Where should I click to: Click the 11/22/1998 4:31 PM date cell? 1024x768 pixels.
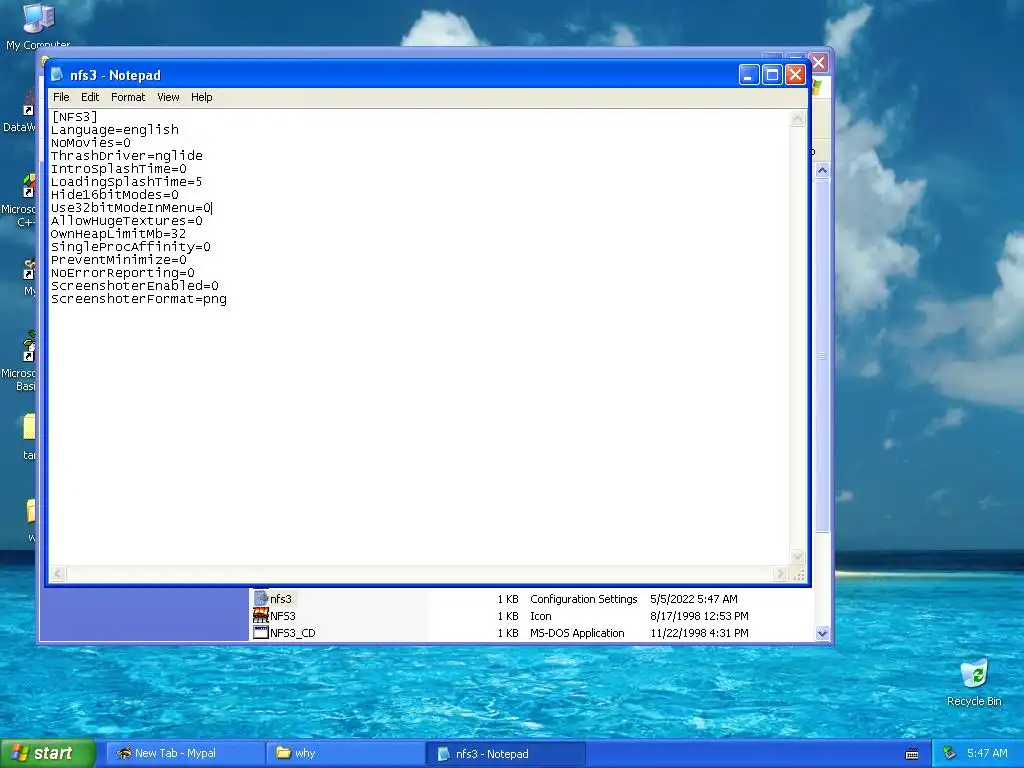pos(699,633)
